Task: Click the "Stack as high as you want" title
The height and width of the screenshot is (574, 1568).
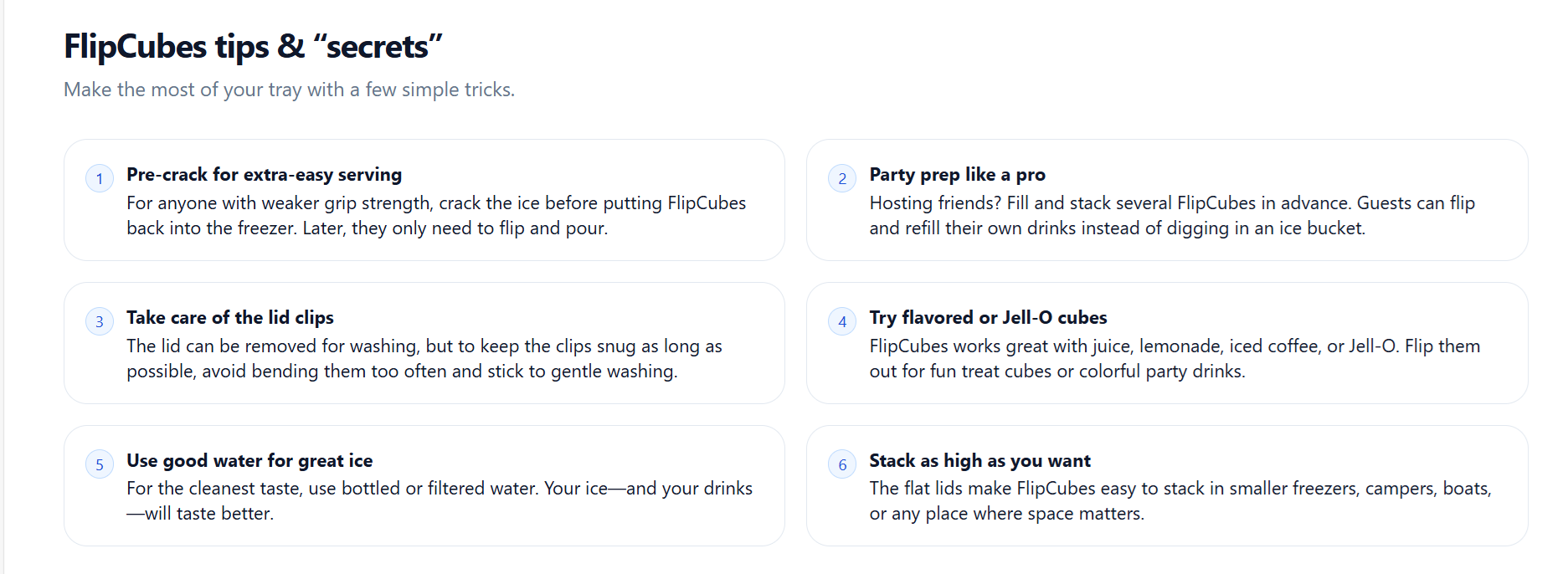Action: point(979,461)
